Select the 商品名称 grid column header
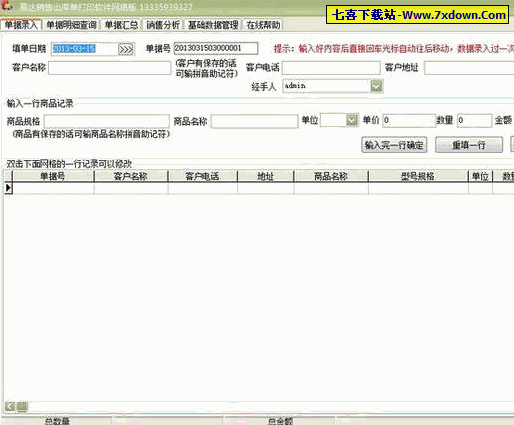 coord(331,176)
